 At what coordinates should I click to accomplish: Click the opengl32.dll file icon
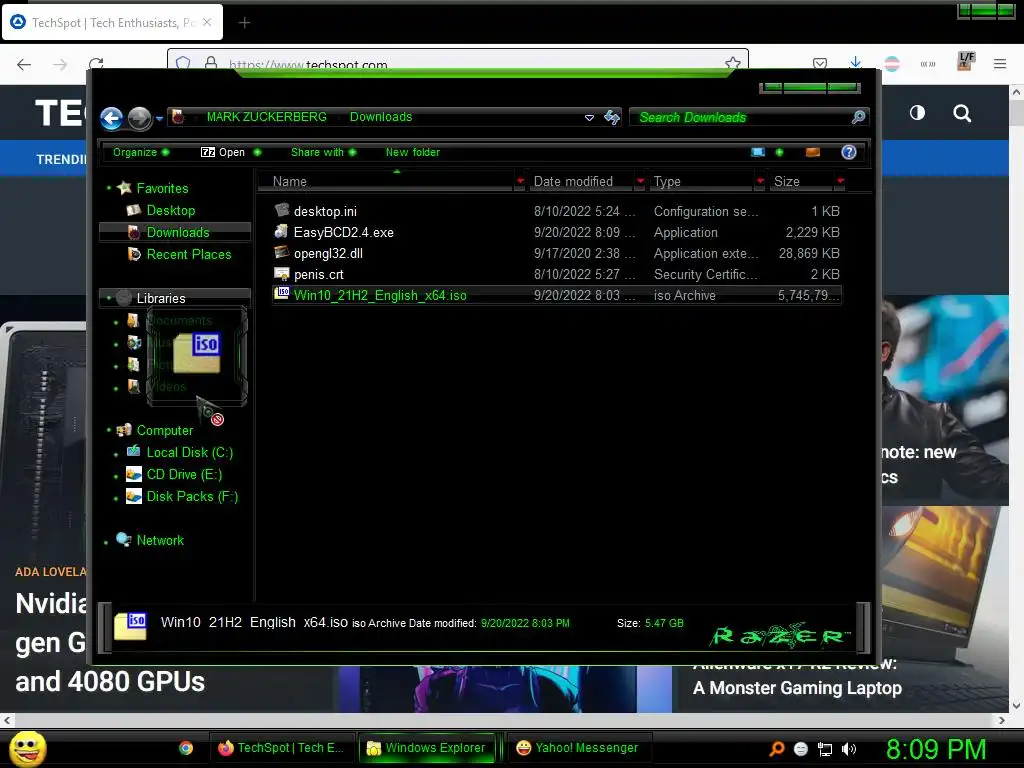point(281,252)
